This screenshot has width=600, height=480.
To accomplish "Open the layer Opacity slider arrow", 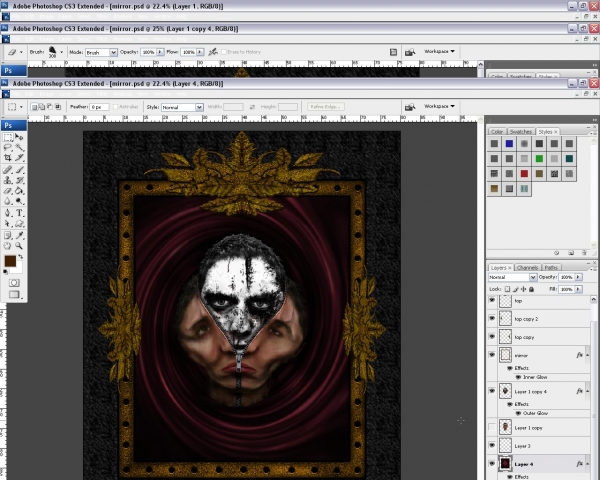I will [x=578, y=277].
